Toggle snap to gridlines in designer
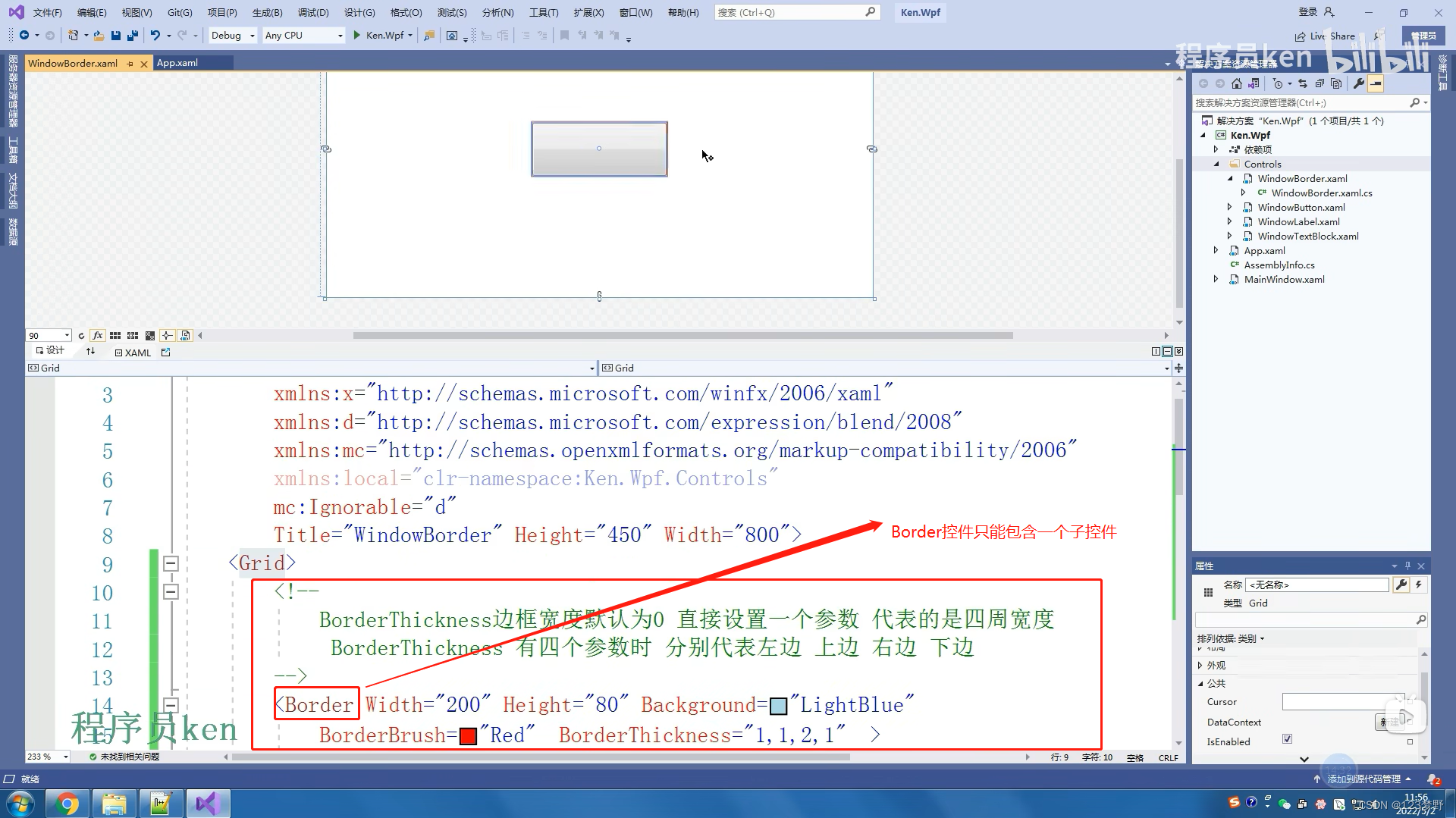 point(133,336)
